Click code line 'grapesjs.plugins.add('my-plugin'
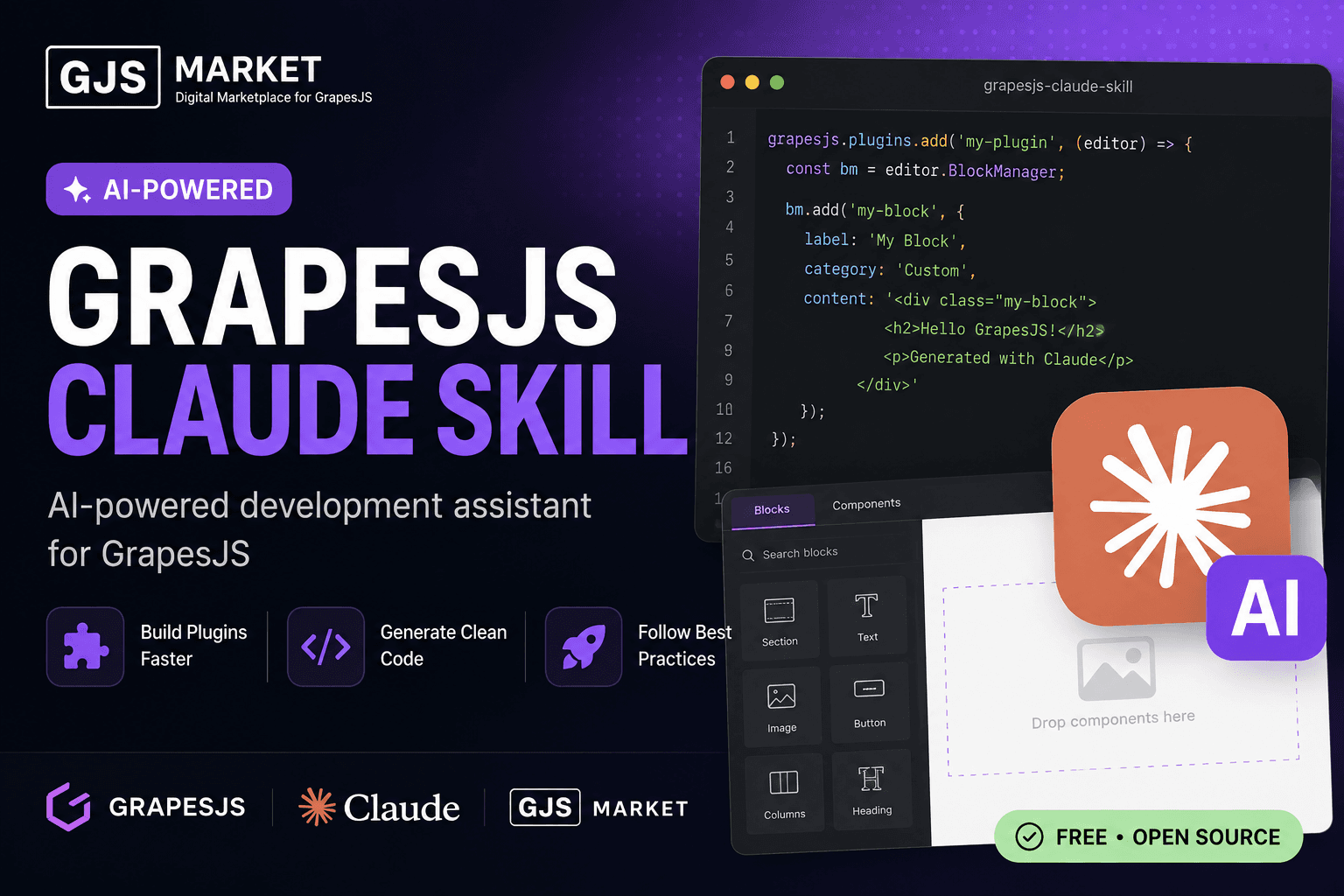The width and height of the screenshot is (1344, 896). click(x=980, y=142)
